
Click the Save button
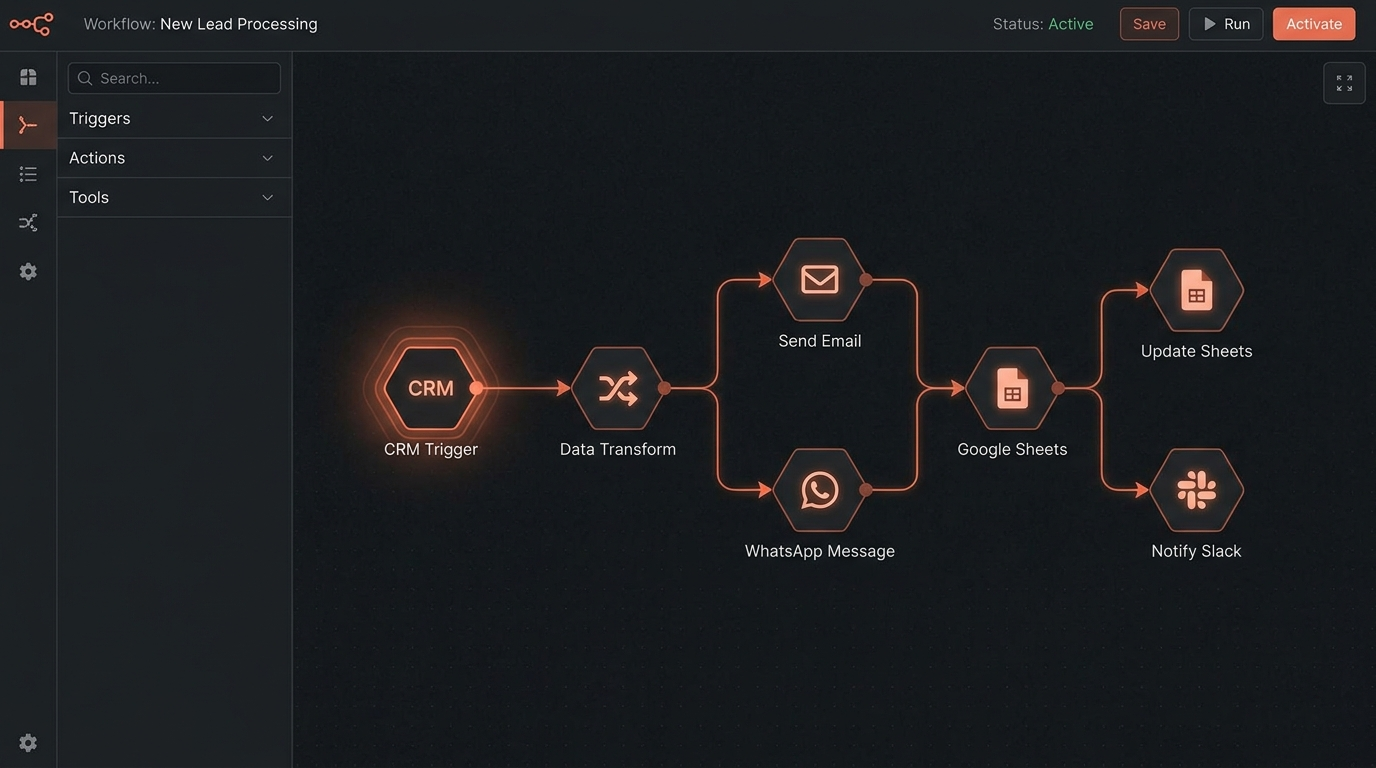1149,24
